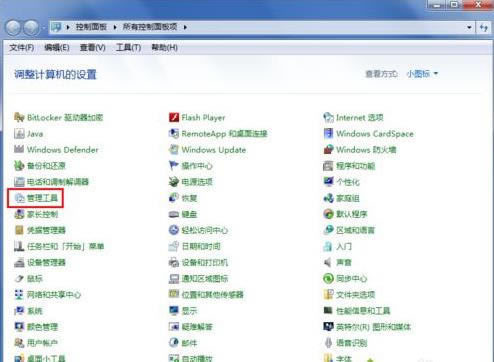The image size is (494, 362).
Task: Open the 查看(V) menu
Action: [93, 48]
